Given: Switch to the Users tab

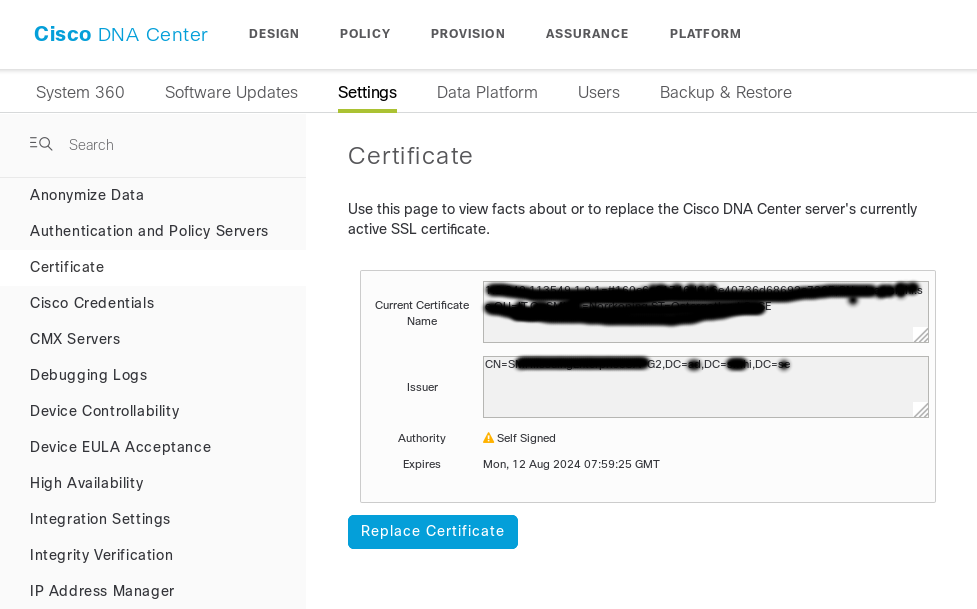Looking at the screenshot, I should [598, 92].
